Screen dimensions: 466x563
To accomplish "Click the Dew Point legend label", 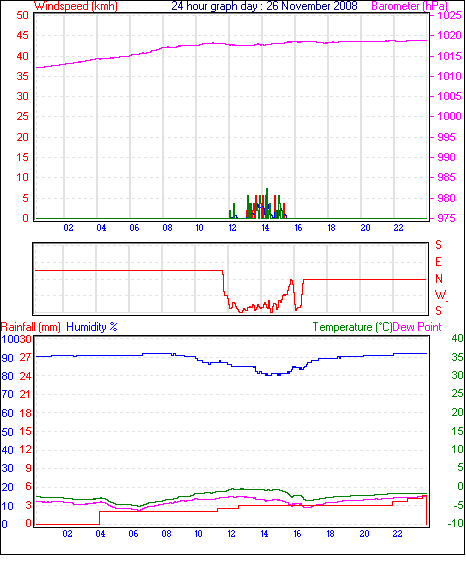I will click(417, 327).
